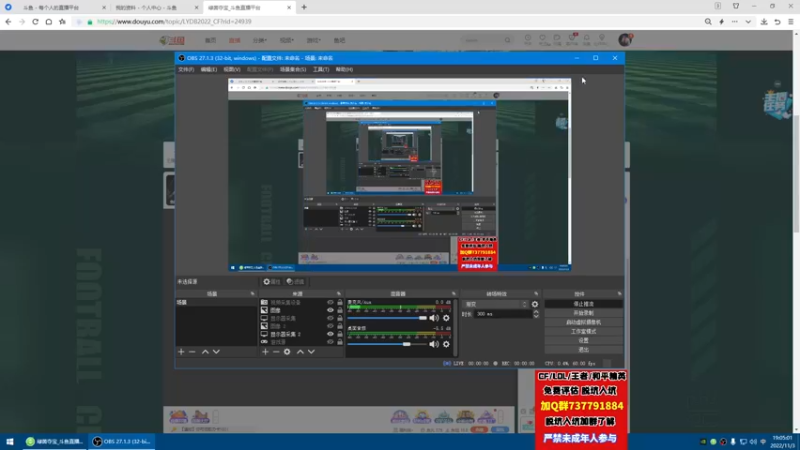The height and width of the screenshot is (450, 800).
Task: Toggle visibility of 图像 source
Action: pos(330,310)
